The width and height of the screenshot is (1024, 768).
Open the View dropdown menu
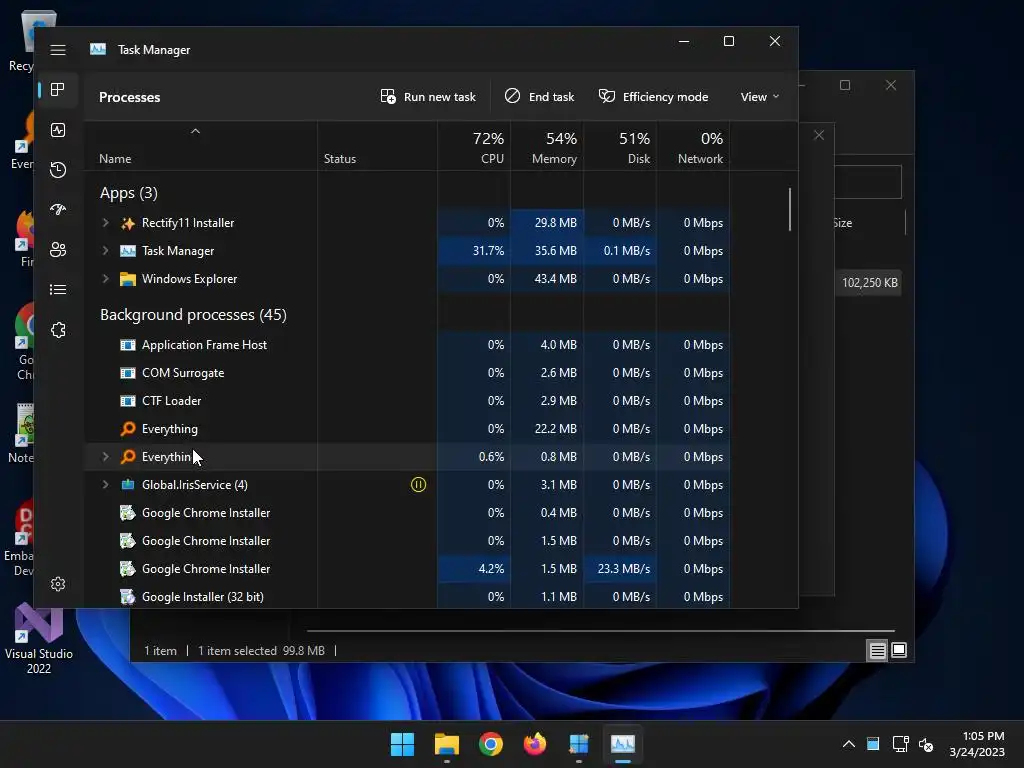760,97
